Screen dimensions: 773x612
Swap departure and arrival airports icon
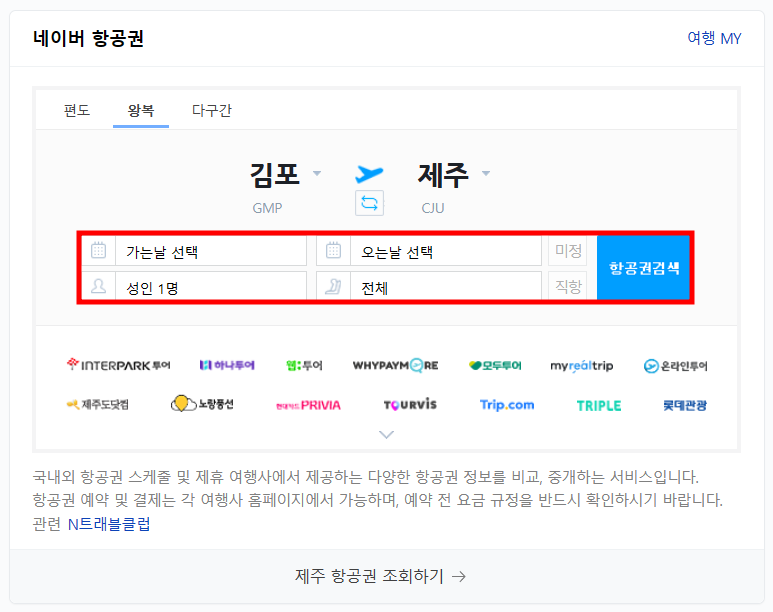[369, 203]
